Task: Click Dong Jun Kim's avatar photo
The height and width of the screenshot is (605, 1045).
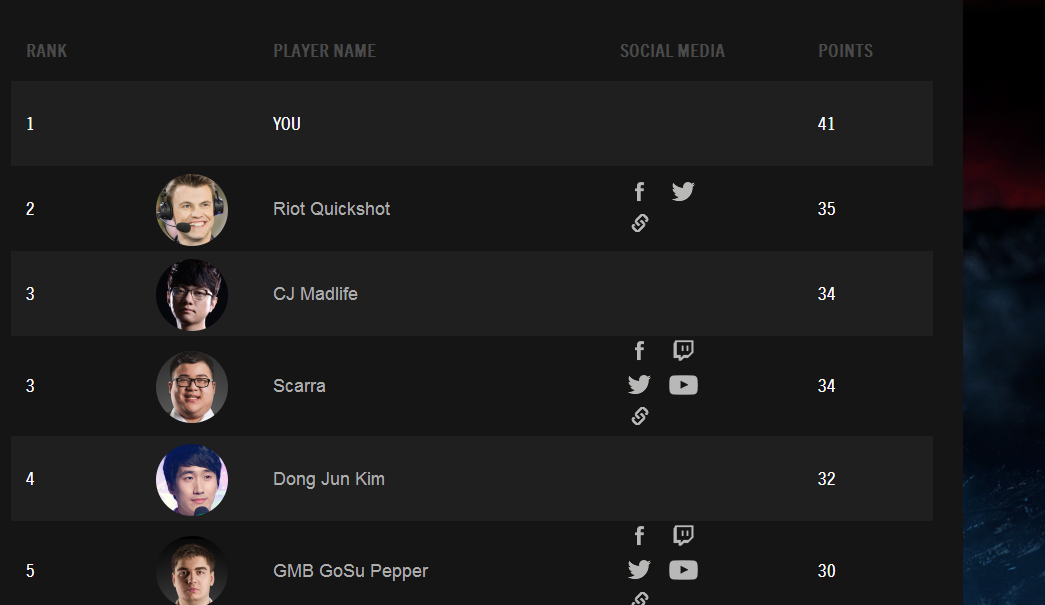Action: (x=192, y=480)
